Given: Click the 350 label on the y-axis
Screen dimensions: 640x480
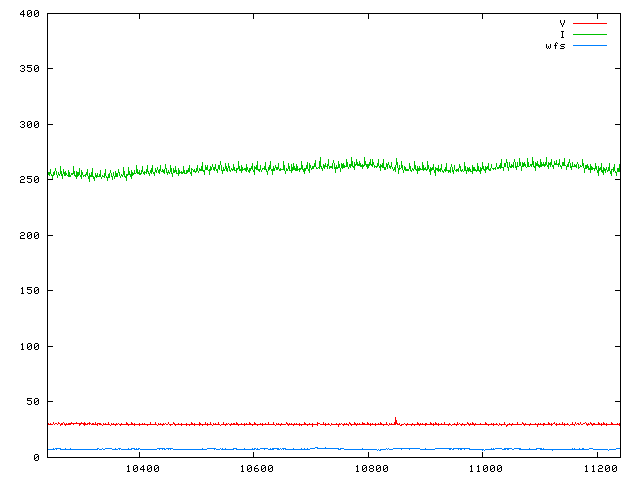Looking at the screenshot, I should click(x=28, y=69).
